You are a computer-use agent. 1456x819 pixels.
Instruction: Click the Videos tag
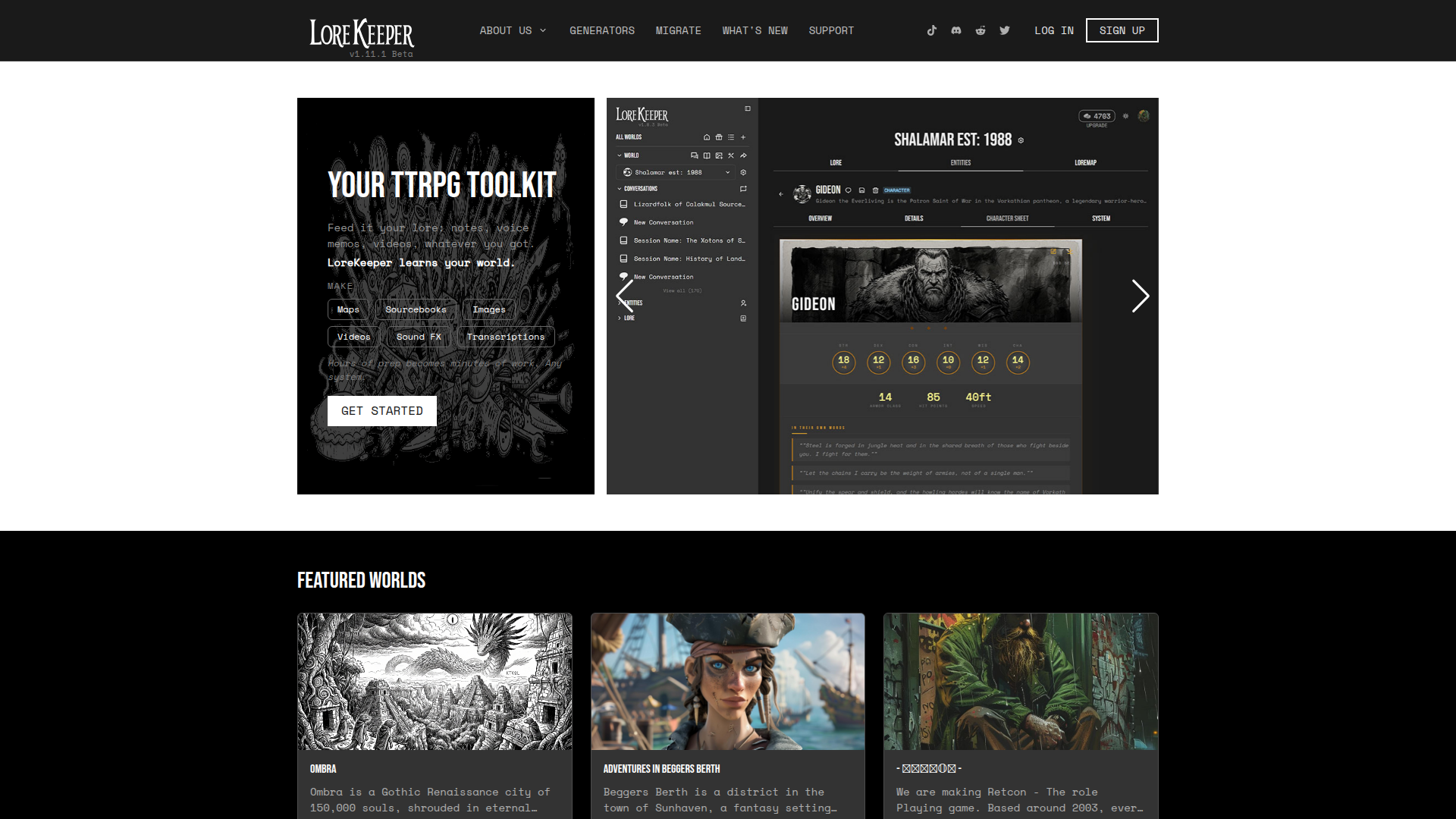pyautogui.click(x=353, y=337)
